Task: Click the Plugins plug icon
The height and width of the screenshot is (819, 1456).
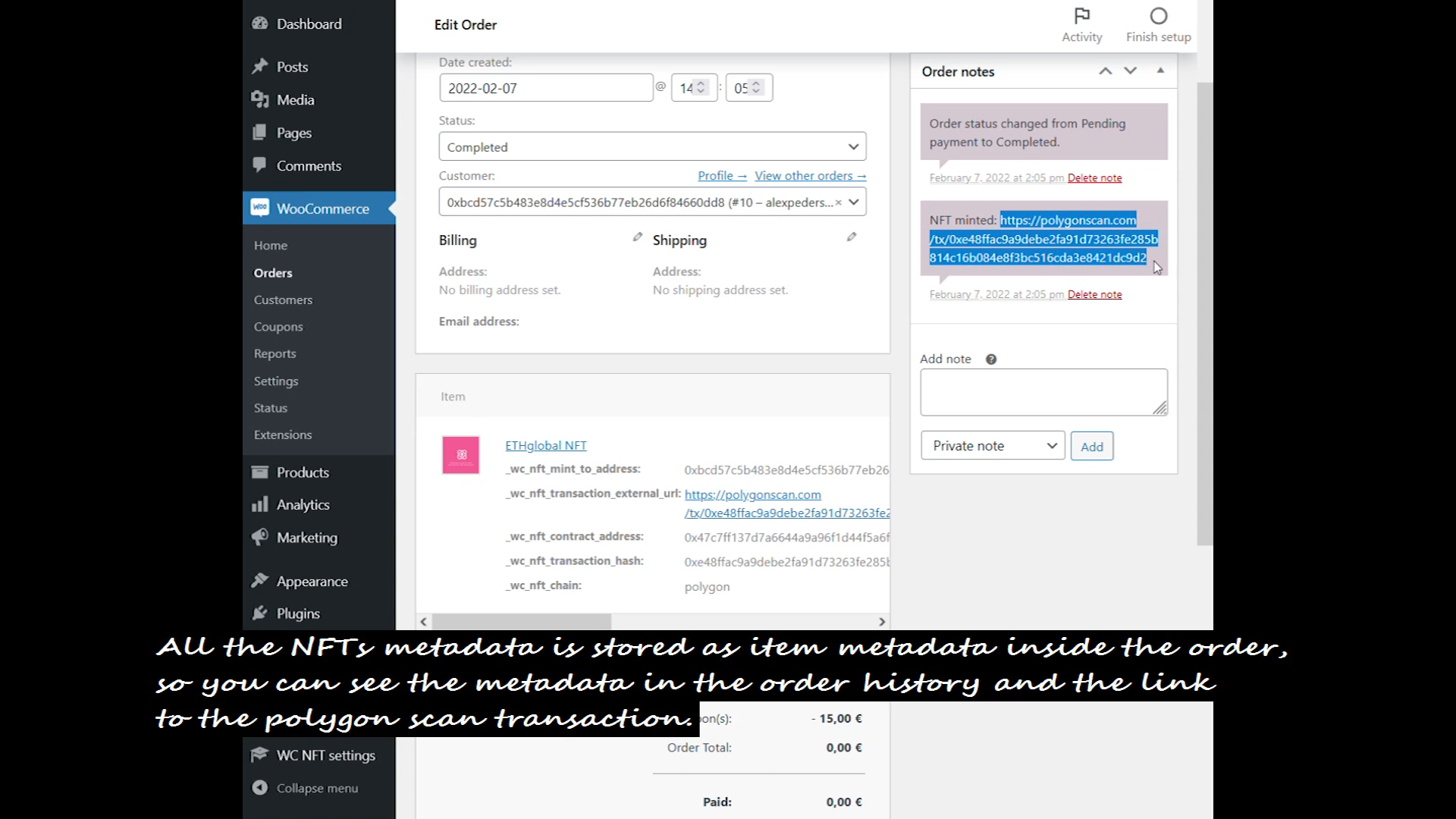Action: pos(260,613)
